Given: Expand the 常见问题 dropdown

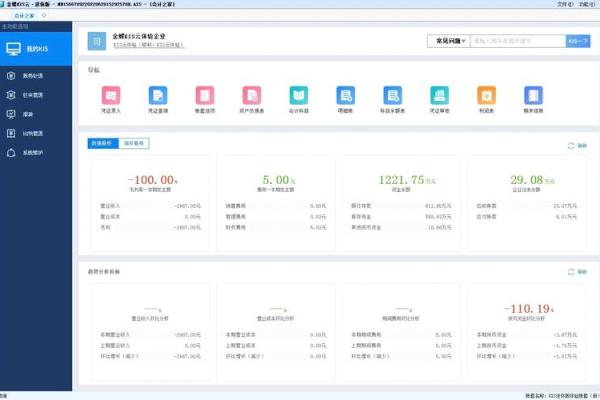Looking at the screenshot, I should pos(449,41).
